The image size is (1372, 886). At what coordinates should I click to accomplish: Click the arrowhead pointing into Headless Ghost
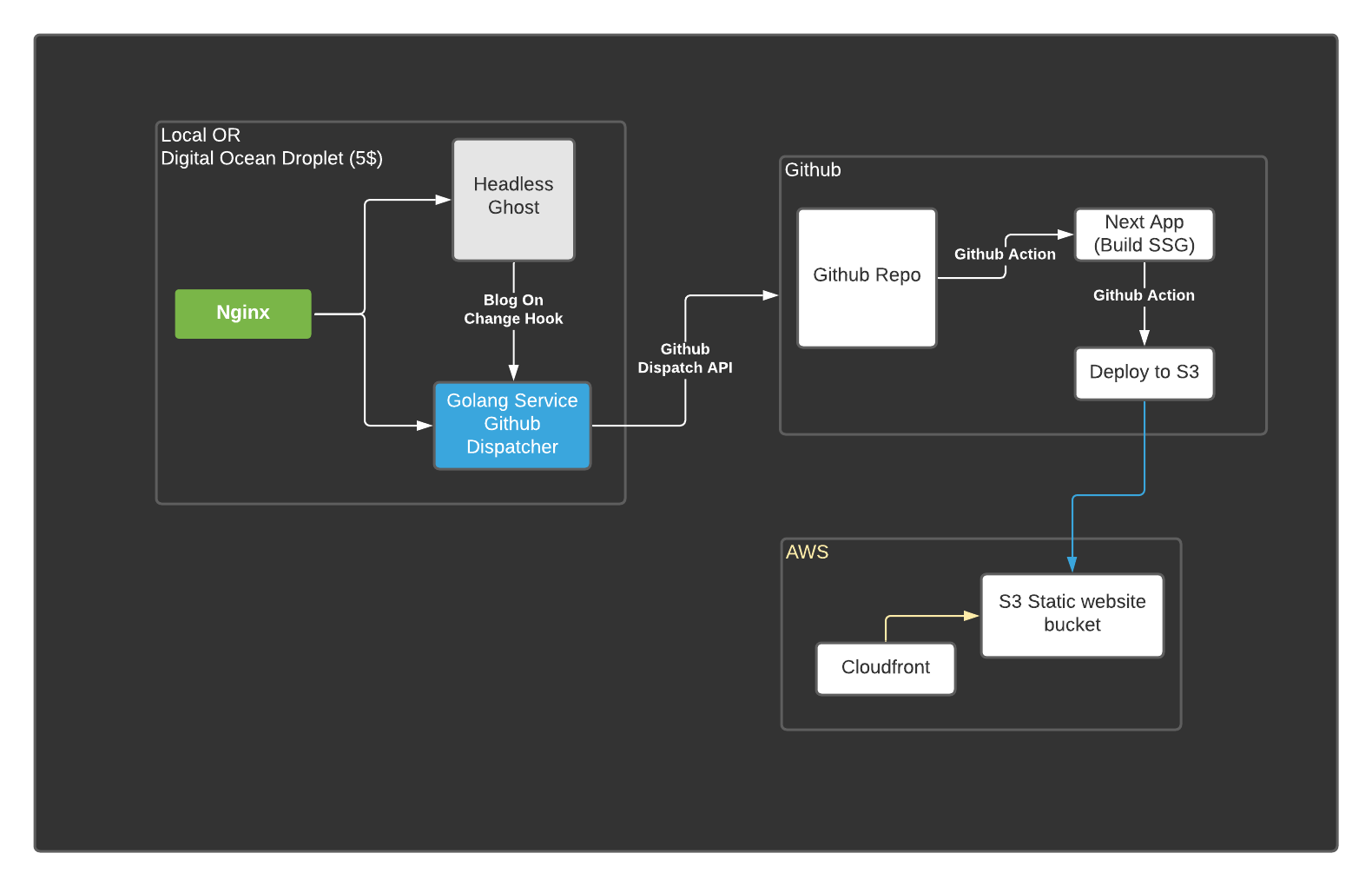443,200
